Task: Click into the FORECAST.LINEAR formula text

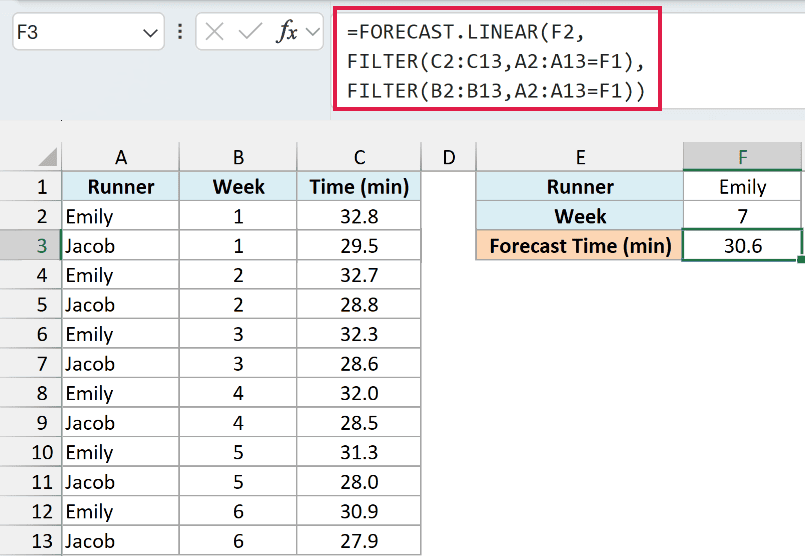Action: [x=496, y=61]
